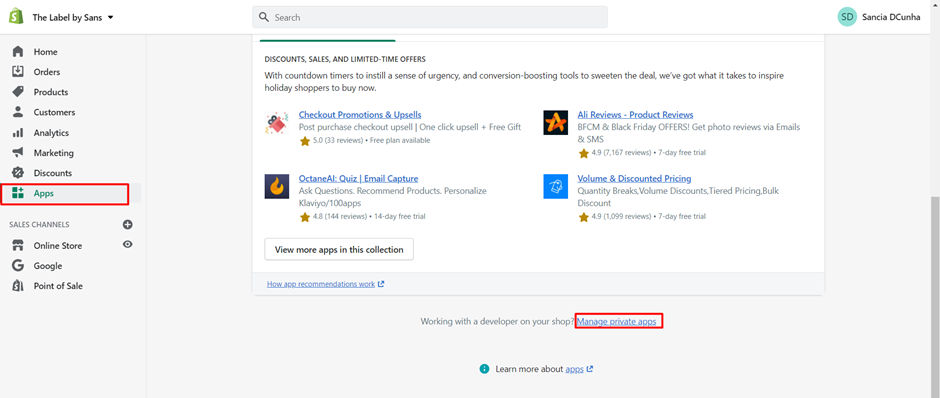
Task: Click the Google G channel icon
Action: [x=18, y=266]
